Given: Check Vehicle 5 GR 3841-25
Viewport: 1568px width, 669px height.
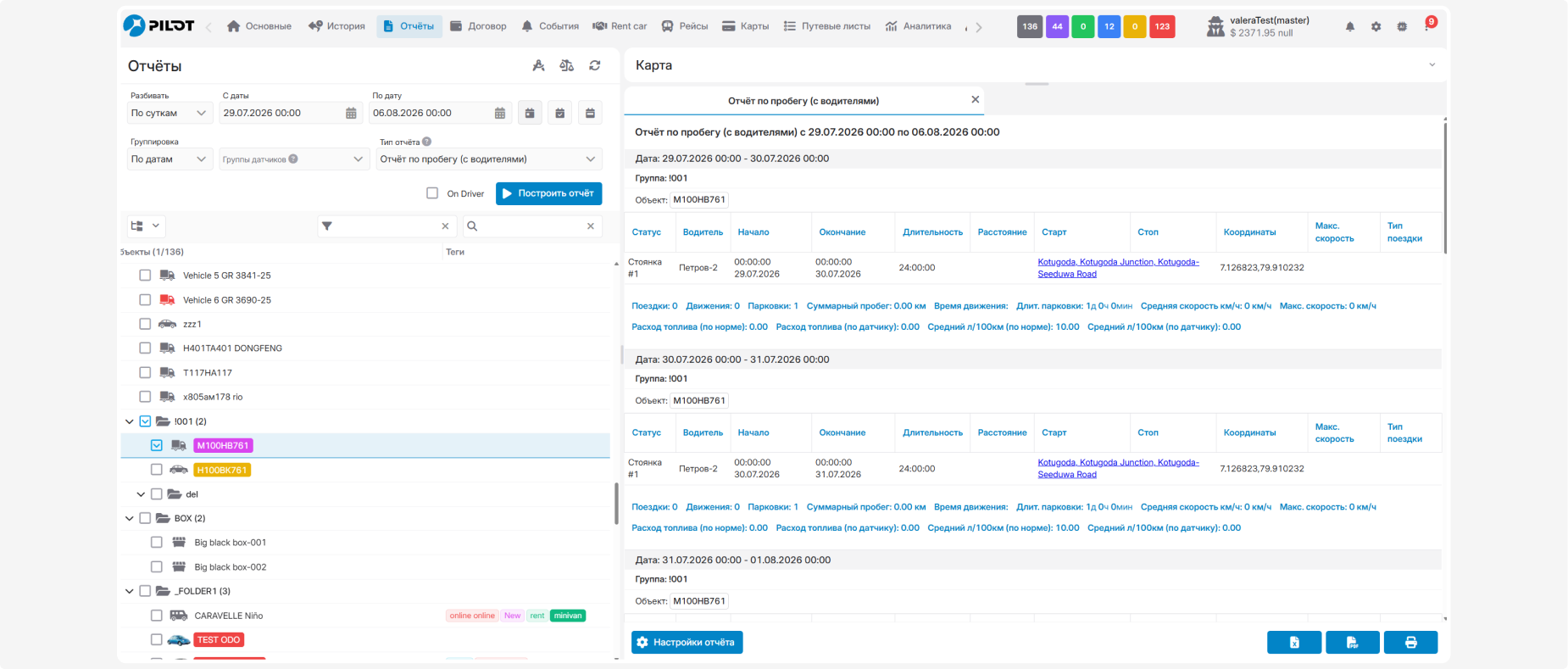Looking at the screenshot, I should click(x=145, y=276).
